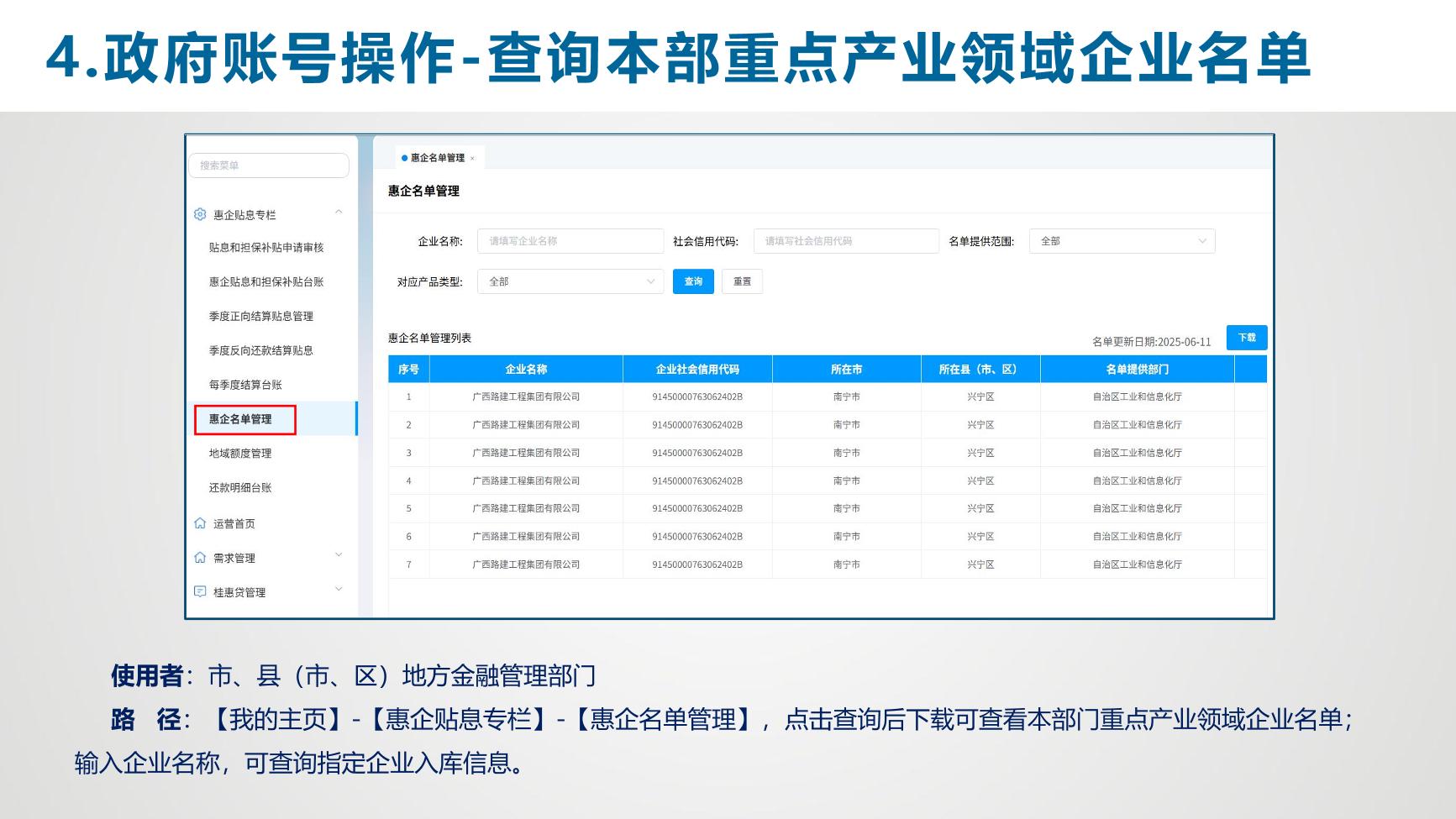
Task: Expand the 桂惠贷管理 menu chevron
Action: coord(339,590)
